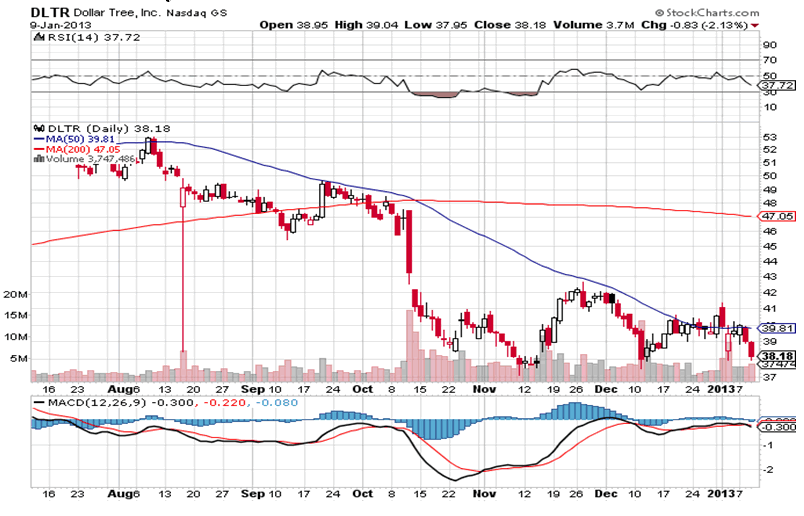Click the black line swatch beside MACD(12,26,9)
The width and height of the screenshot is (804, 516).
pyautogui.click(x=39, y=403)
